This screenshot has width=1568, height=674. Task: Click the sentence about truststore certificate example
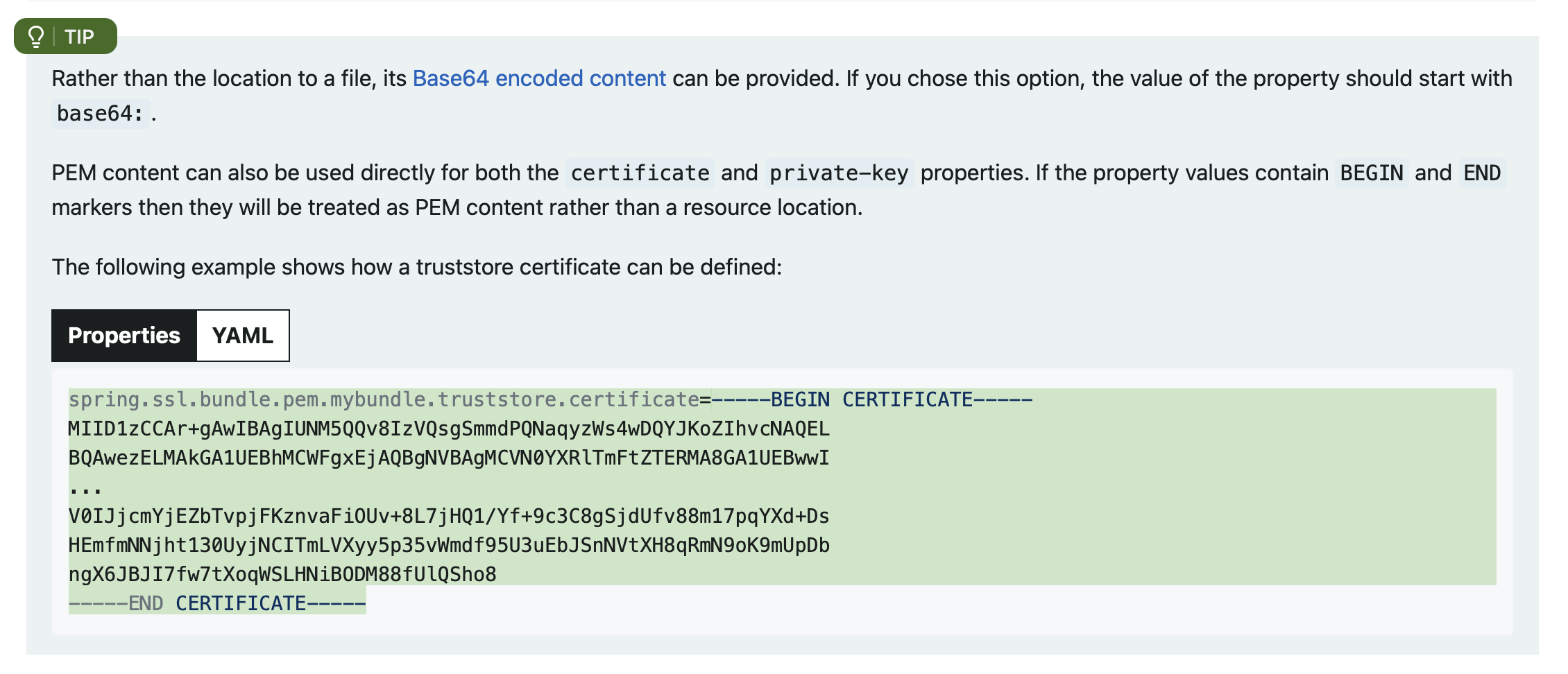(417, 267)
